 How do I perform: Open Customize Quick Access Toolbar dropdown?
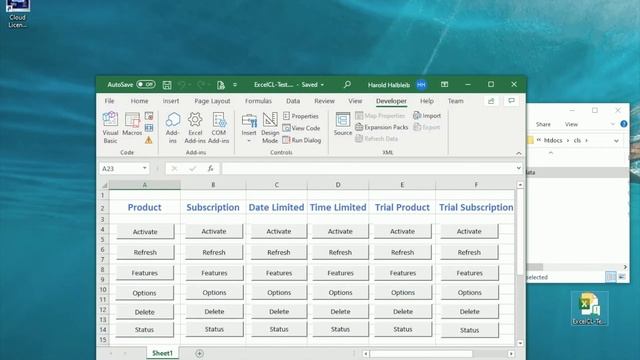coord(235,85)
